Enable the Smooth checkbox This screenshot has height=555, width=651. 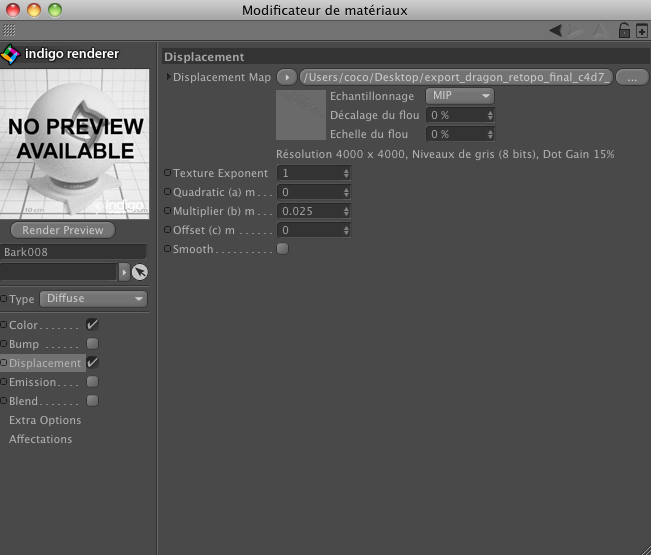click(282, 249)
